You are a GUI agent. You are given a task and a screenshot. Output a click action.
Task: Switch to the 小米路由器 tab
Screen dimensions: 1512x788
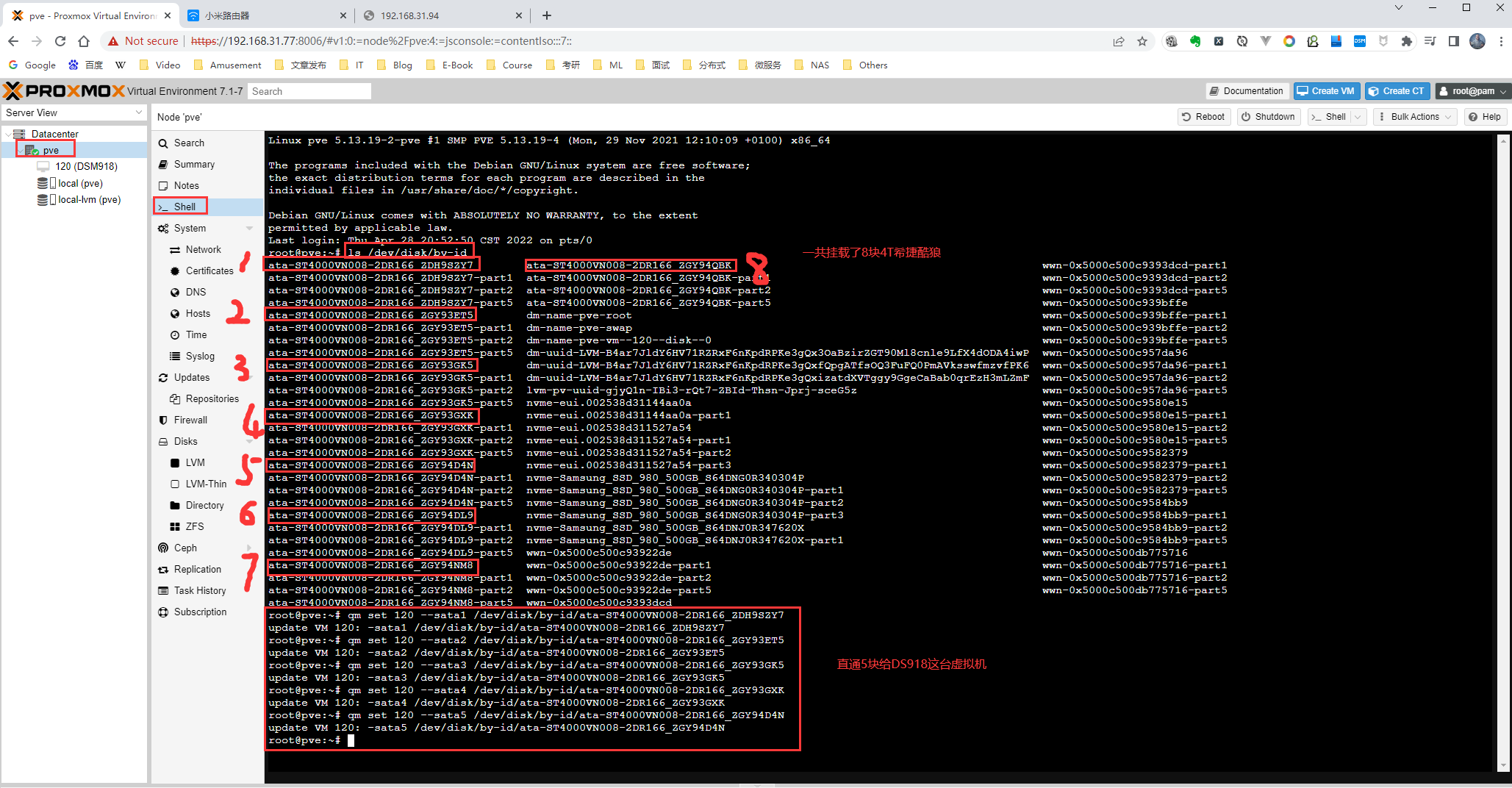266,15
